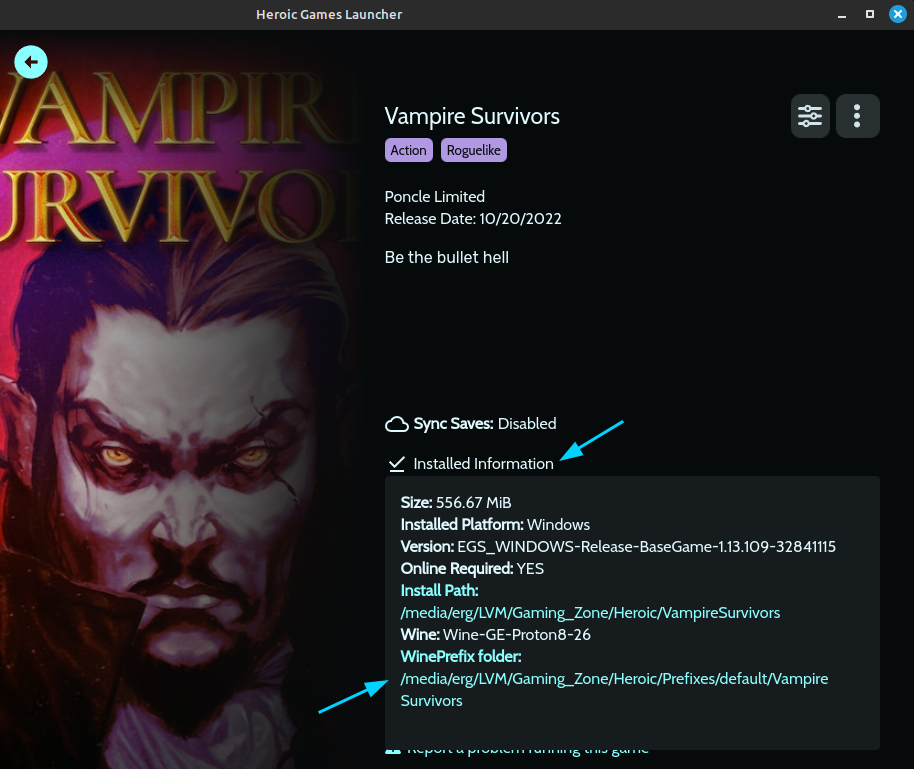This screenshot has height=769, width=914.
Task: Click the Online Required: YES entry
Action: pyautogui.click(x=472, y=568)
